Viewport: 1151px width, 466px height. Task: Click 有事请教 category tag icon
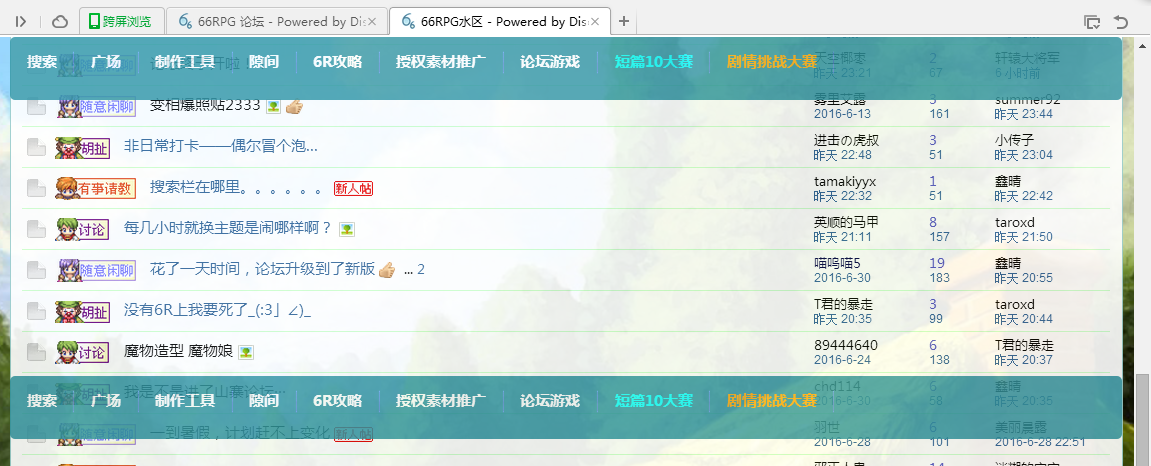pyautogui.click(x=96, y=189)
